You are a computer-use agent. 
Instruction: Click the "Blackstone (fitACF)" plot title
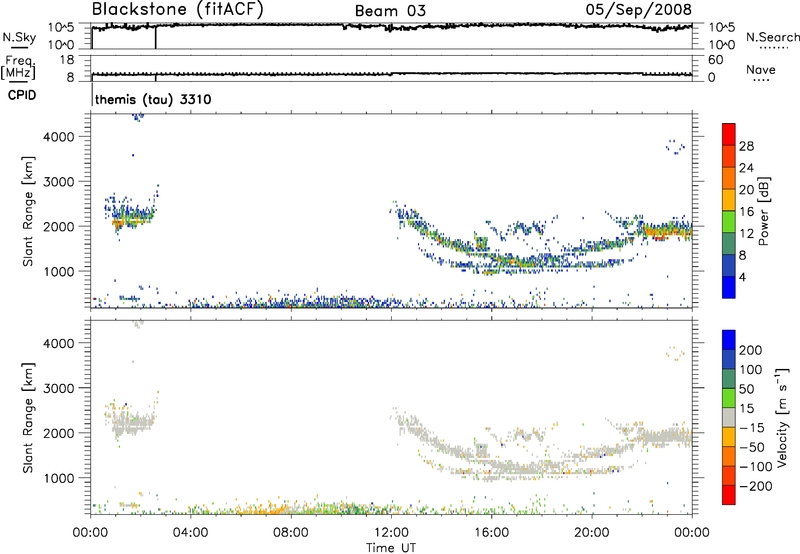(x=178, y=9)
